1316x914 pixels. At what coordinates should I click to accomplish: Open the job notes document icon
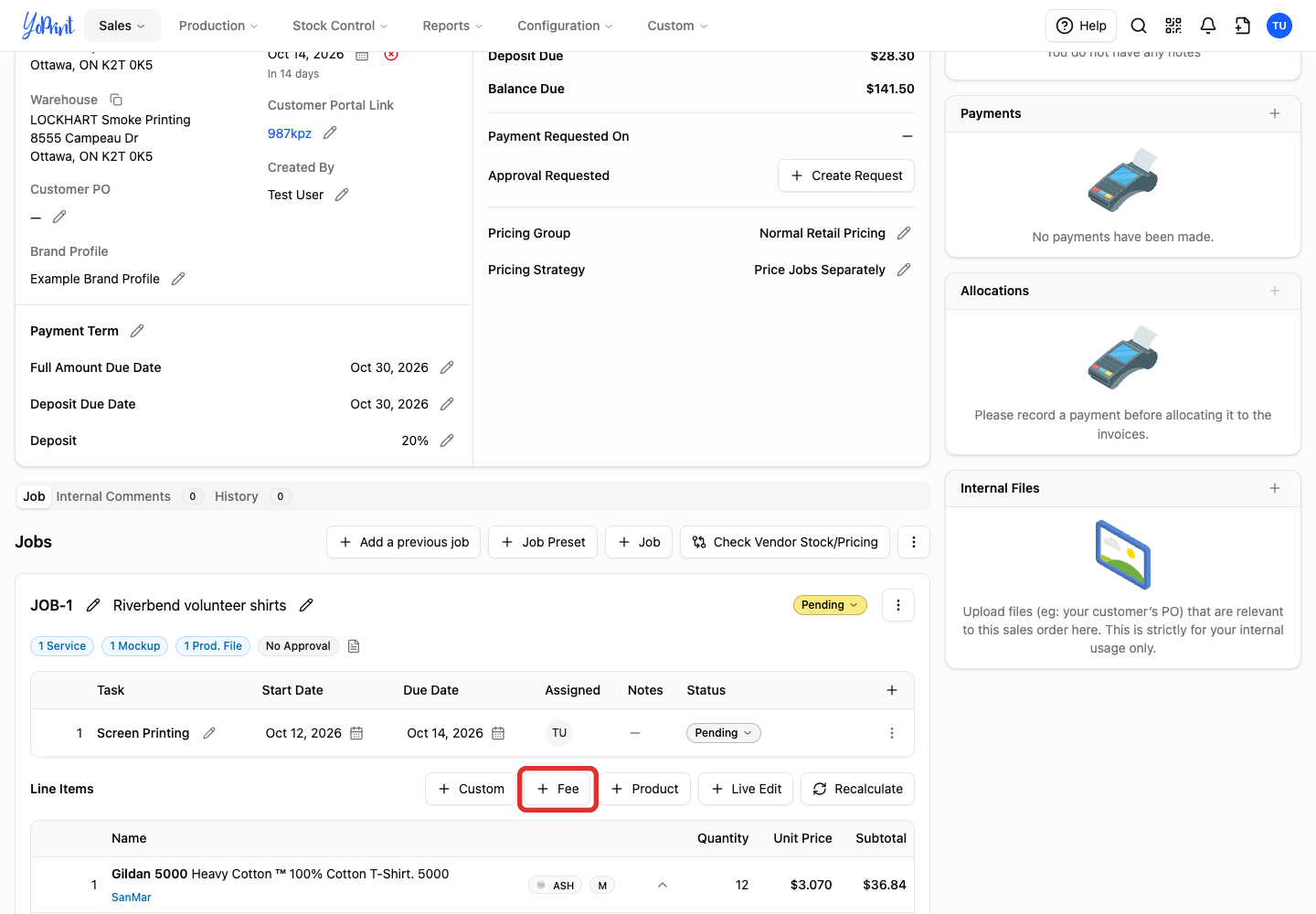[354, 646]
